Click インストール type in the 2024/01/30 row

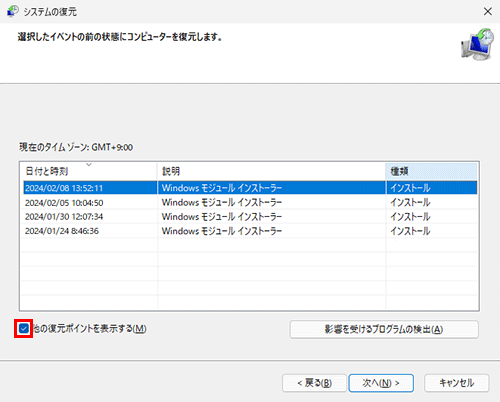[x=410, y=217]
